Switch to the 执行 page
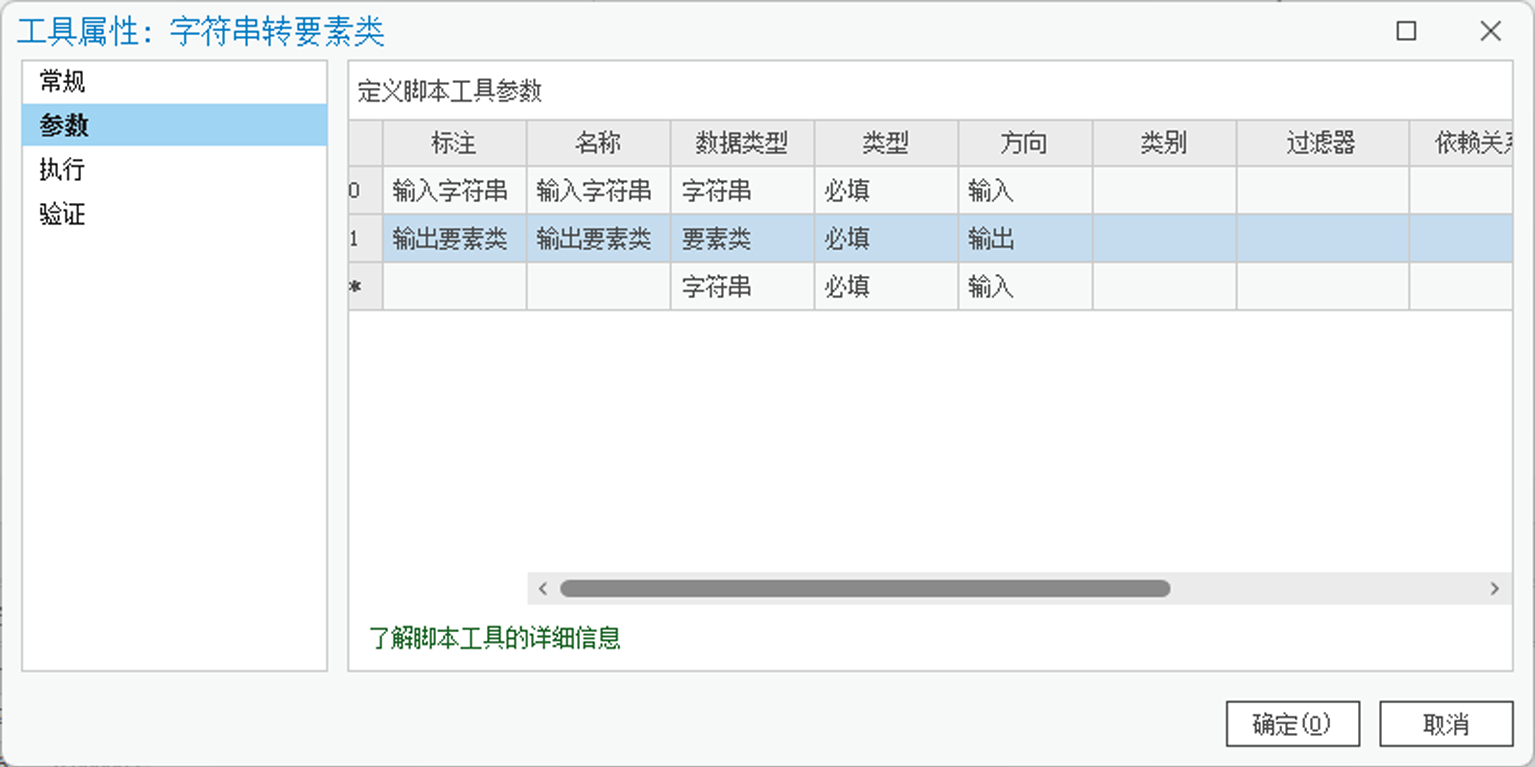This screenshot has height=767, width=1535. (x=62, y=169)
